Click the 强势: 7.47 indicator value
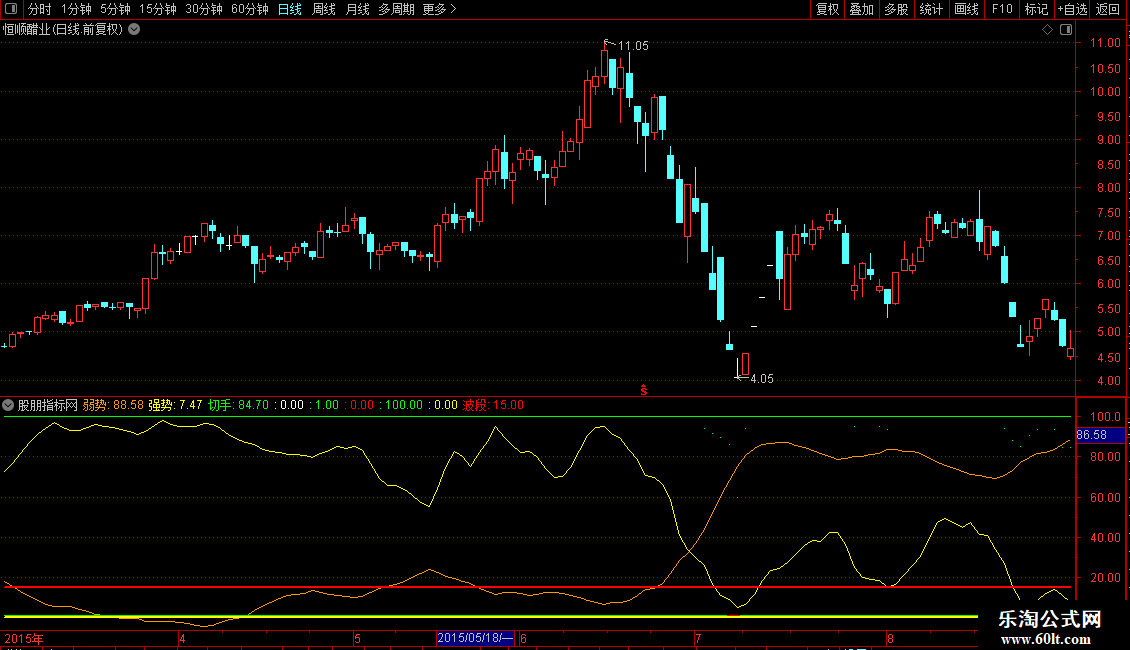The height and width of the screenshot is (650, 1130). coord(175,405)
